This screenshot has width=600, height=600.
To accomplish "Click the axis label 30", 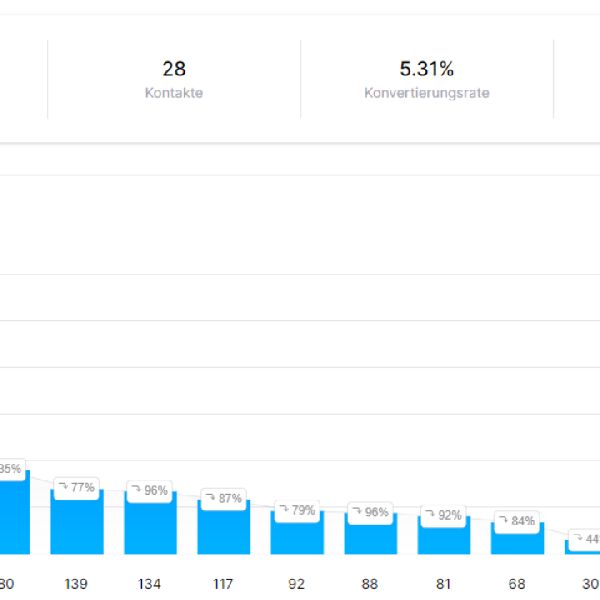I will coord(589,584).
